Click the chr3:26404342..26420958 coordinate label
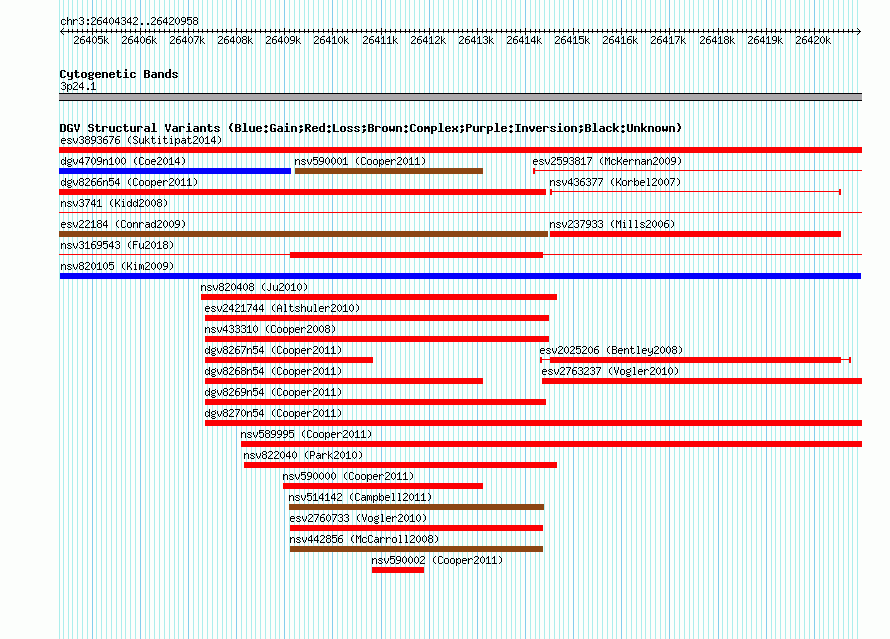 tap(129, 21)
